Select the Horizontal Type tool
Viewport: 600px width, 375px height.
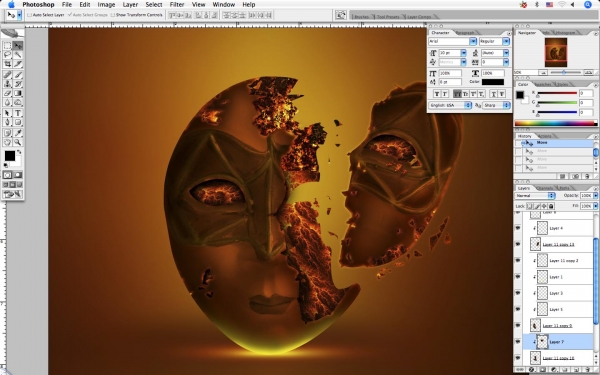point(18,113)
